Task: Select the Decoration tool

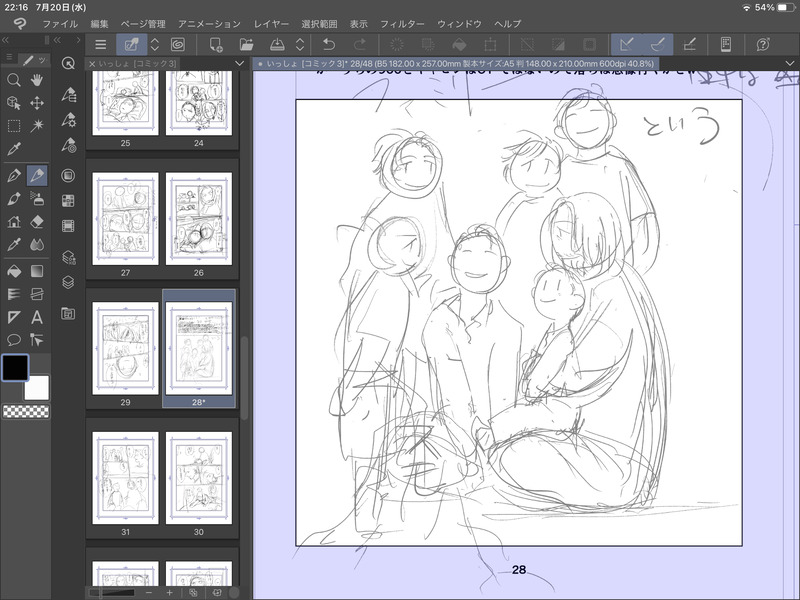Action: 14,222
